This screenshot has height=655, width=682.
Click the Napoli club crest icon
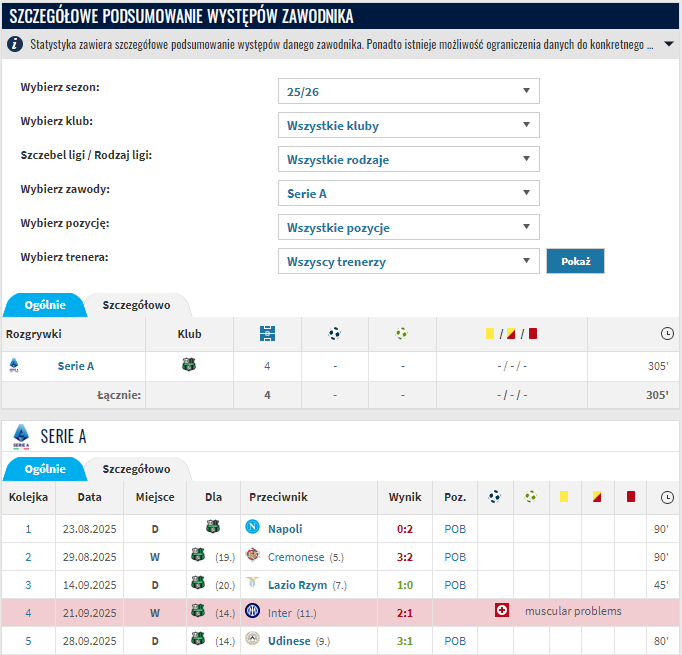(x=252, y=528)
